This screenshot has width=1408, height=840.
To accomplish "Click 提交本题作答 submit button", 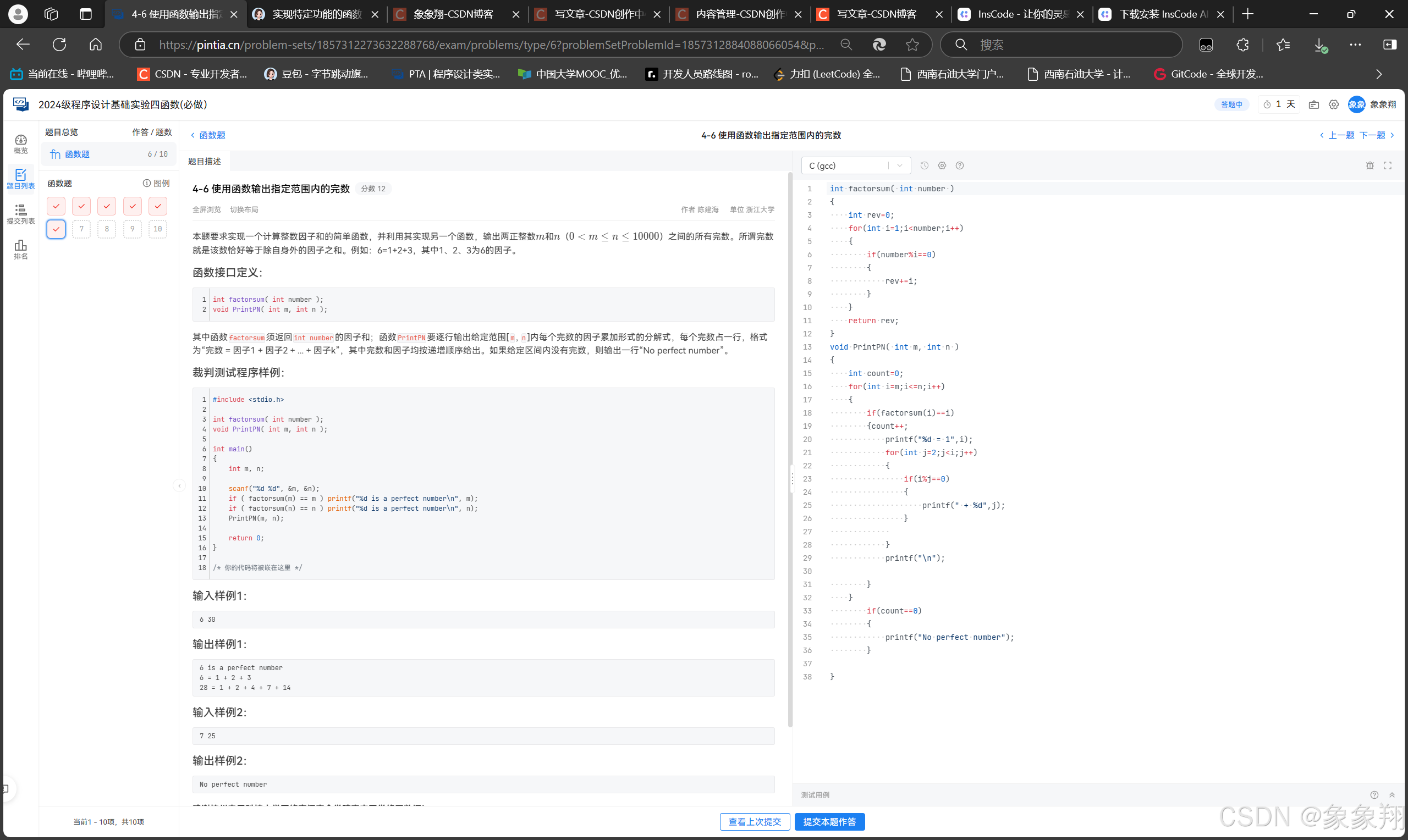I will [x=829, y=821].
